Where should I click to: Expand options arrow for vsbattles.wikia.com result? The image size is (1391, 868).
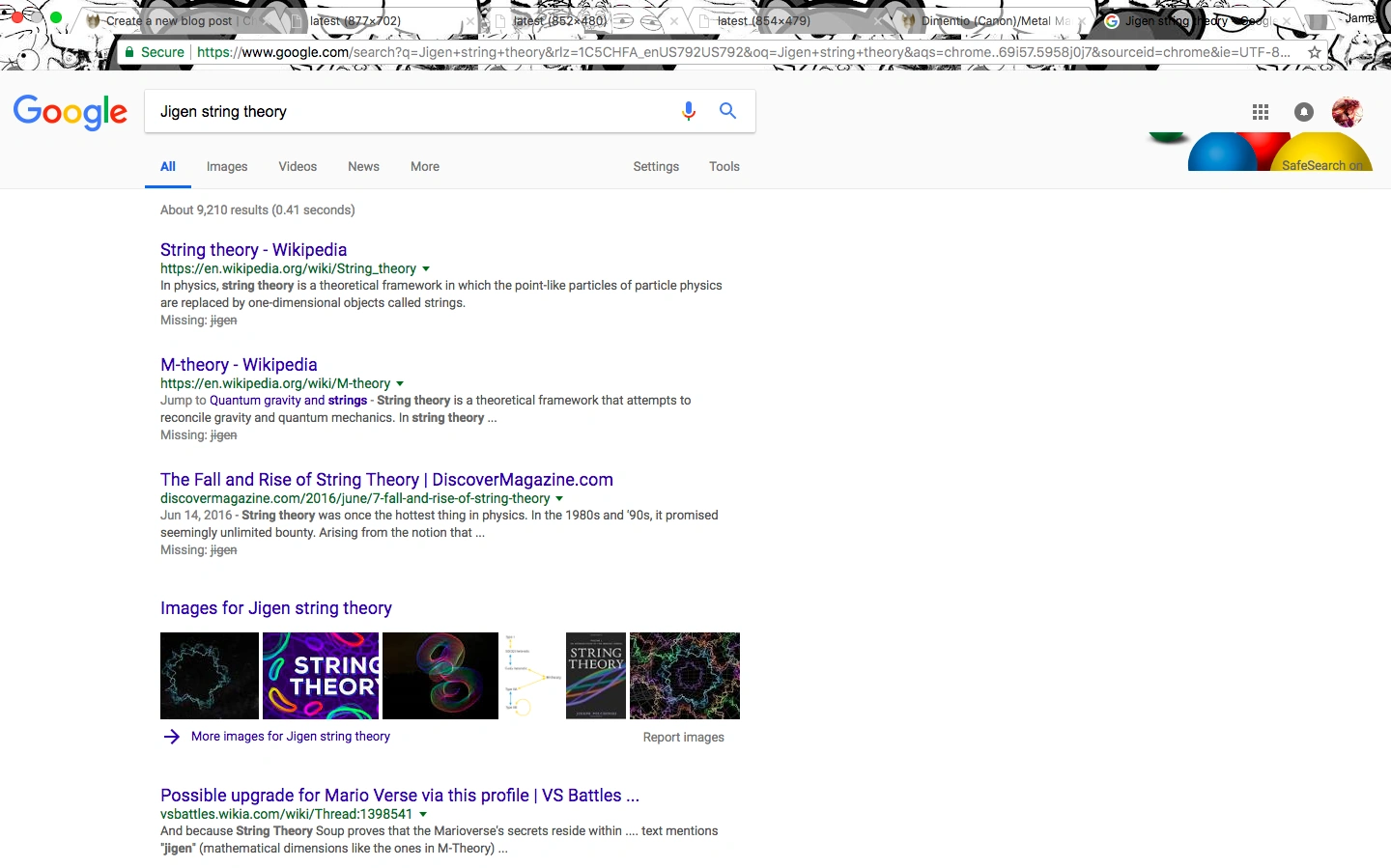[x=422, y=815]
